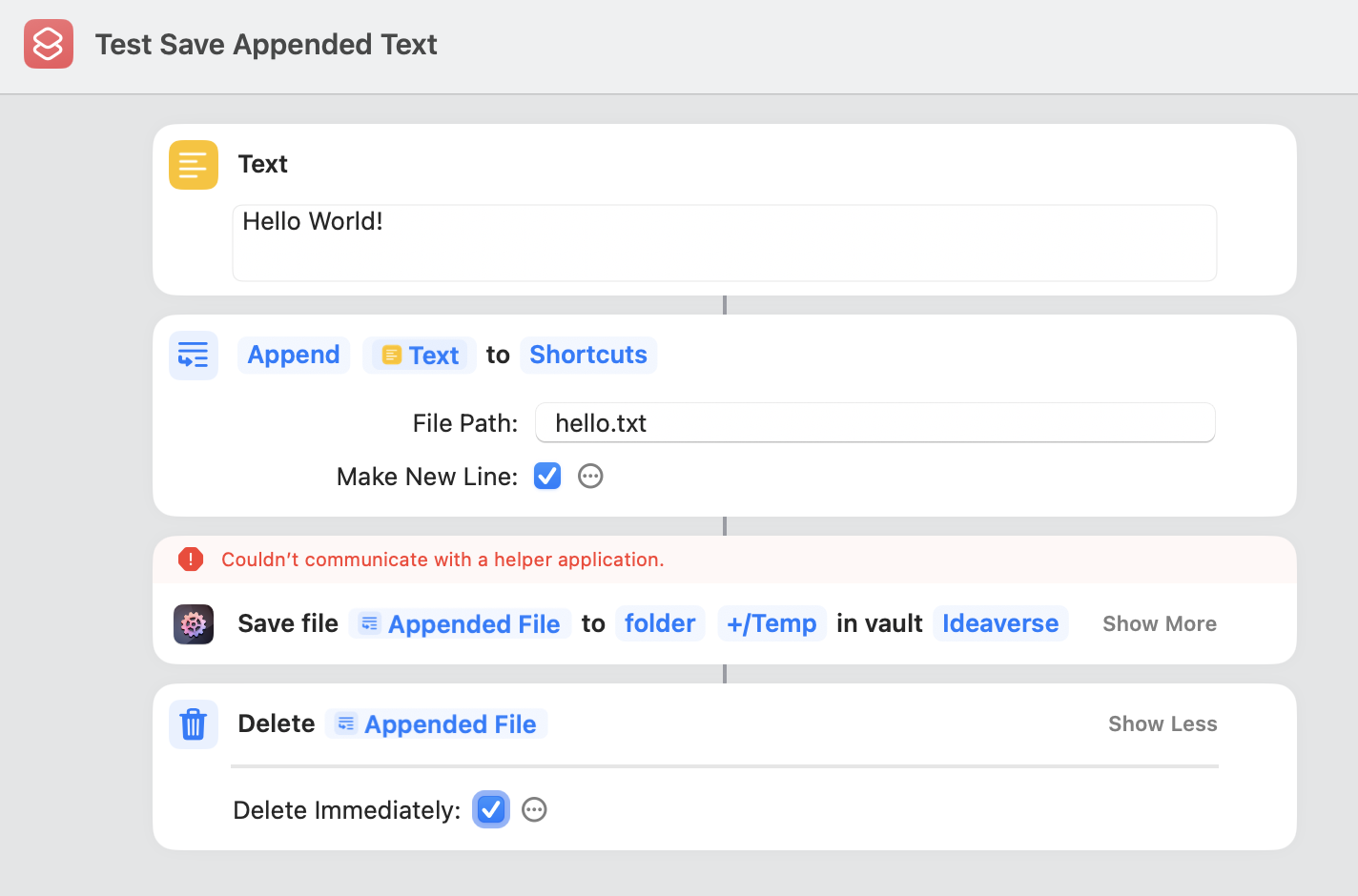Screen dimensions: 1358x896
Task: Click Appended File variable in Save file action
Action: 461,624
